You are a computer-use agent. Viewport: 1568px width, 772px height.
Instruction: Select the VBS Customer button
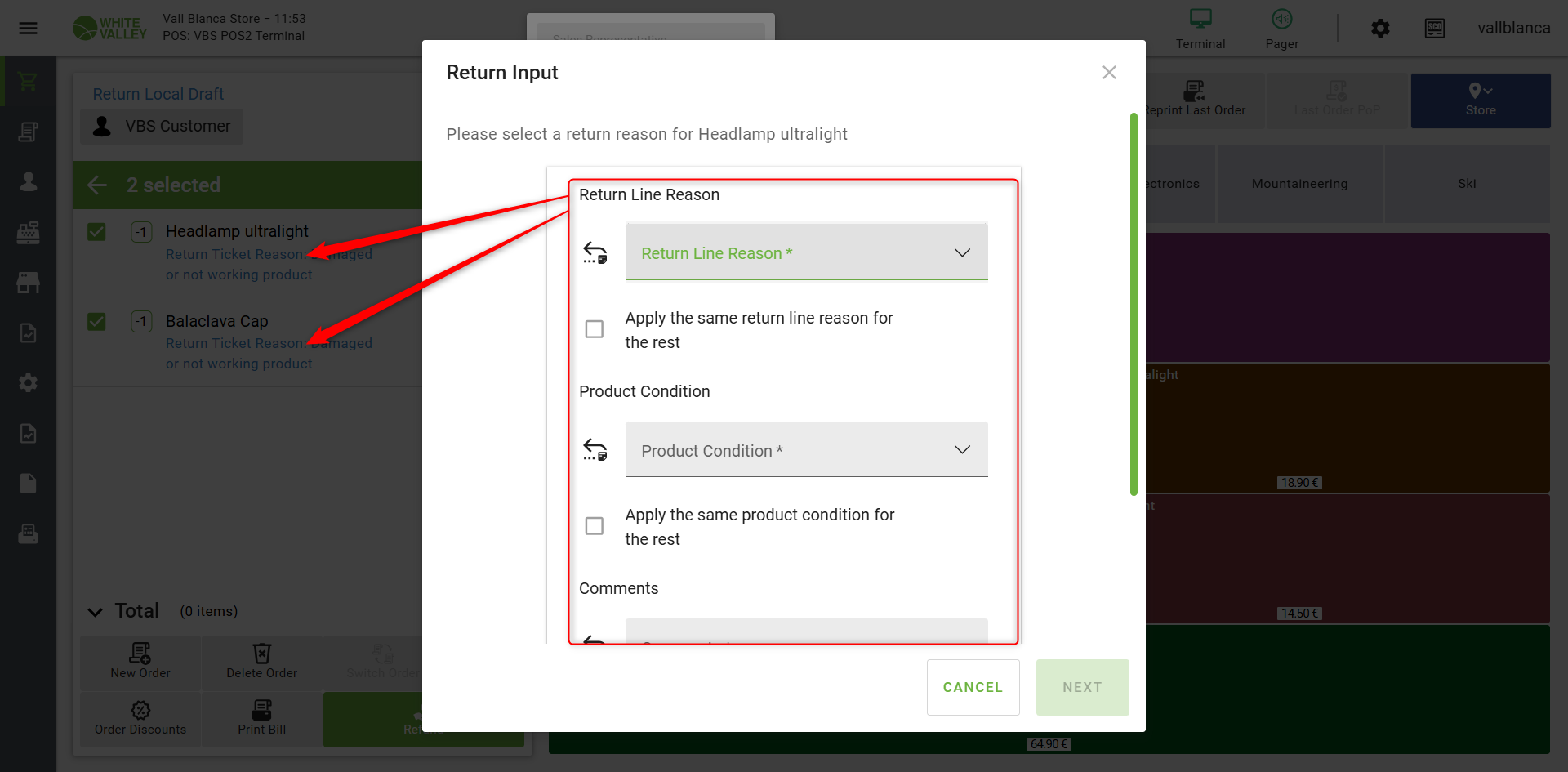pos(162,127)
